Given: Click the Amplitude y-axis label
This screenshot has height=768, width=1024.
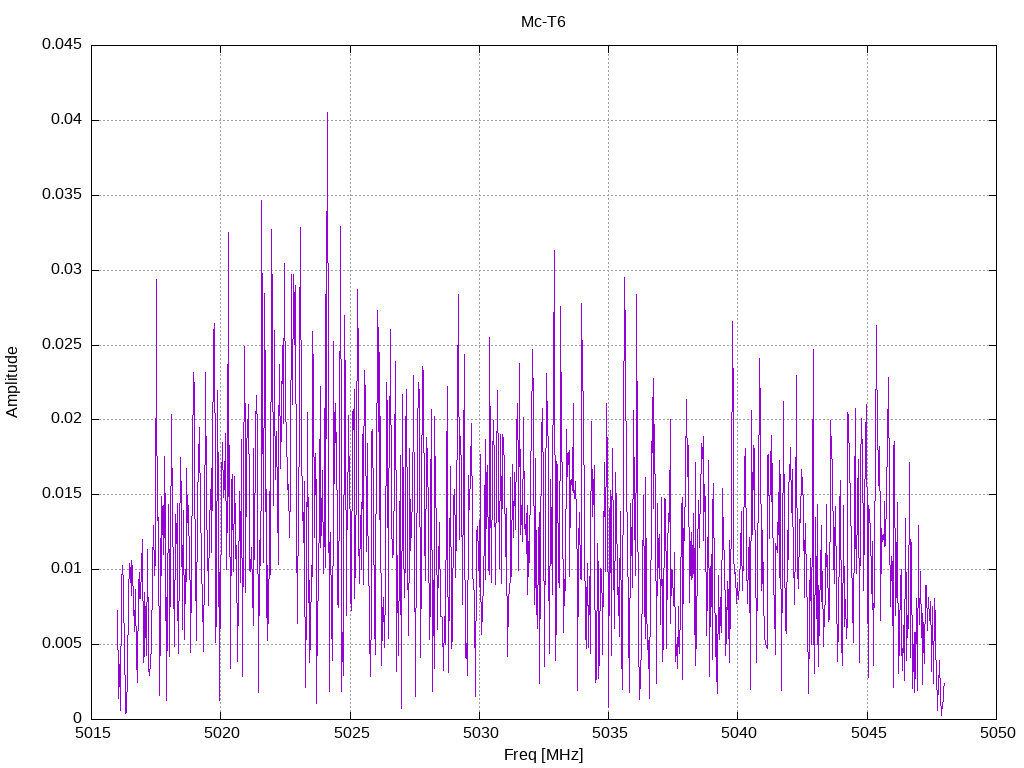Looking at the screenshot, I should 13,382.
